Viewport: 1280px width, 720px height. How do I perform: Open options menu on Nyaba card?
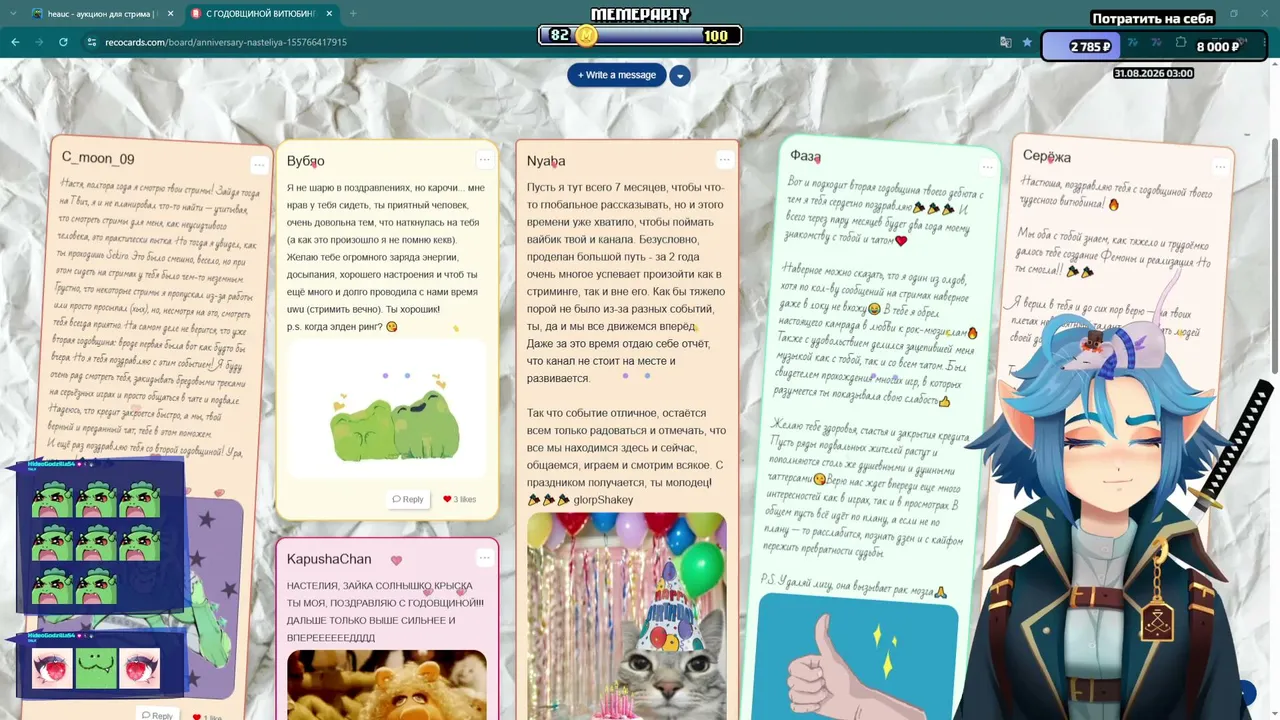click(725, 159)
